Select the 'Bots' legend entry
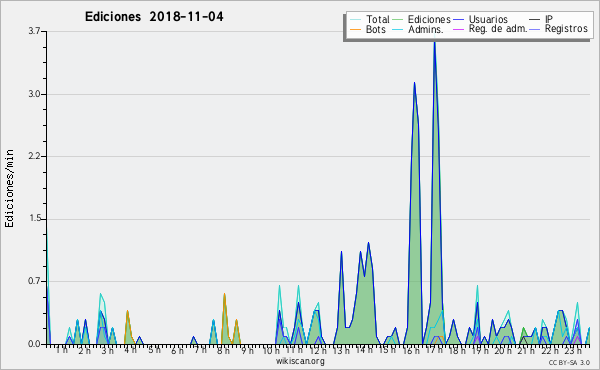Image resolution: width=600 pixels, height=370 pixels. tap(376, 29)
